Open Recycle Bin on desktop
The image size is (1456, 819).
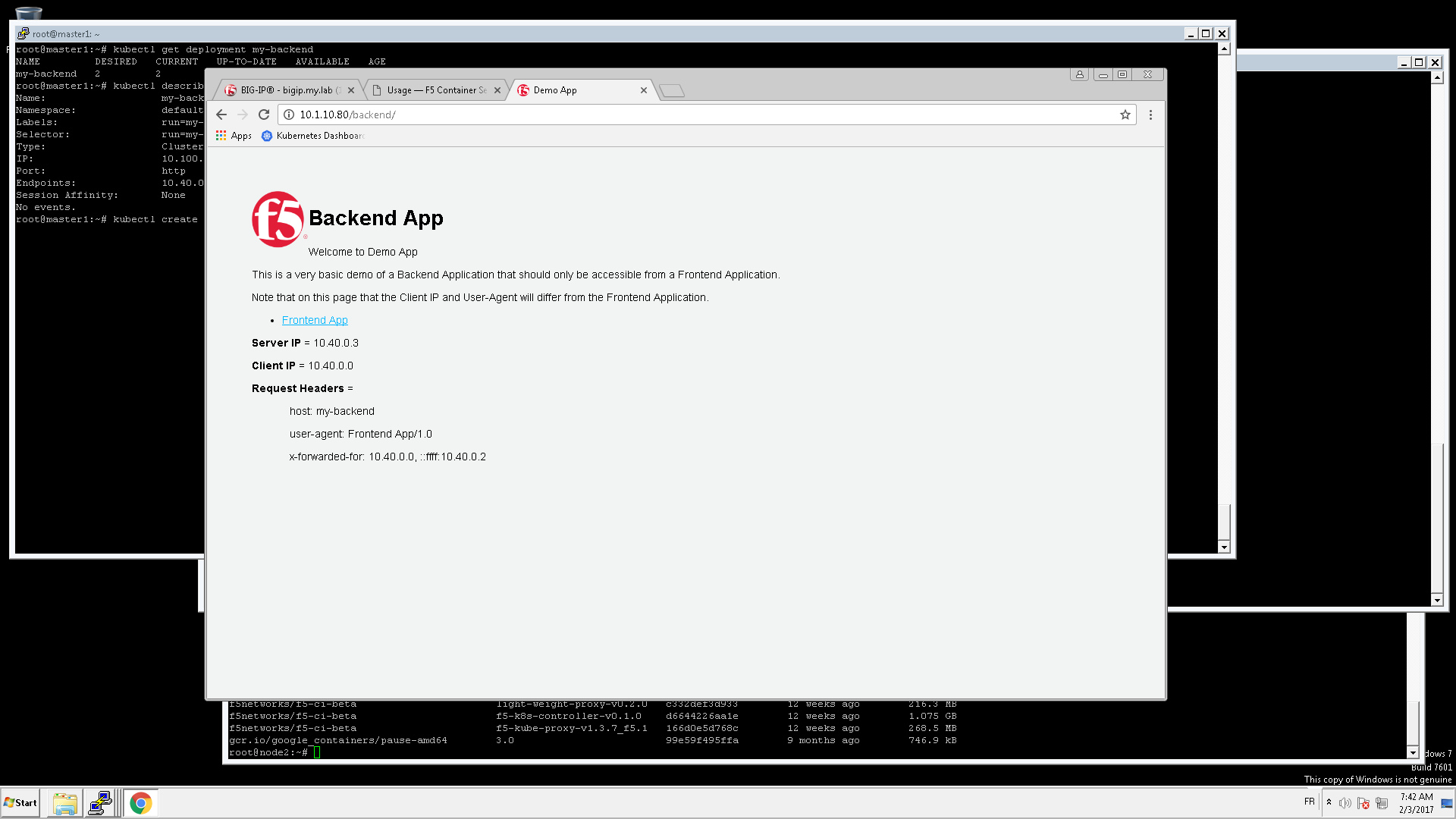pyautogui.click(x=29, y=13)
